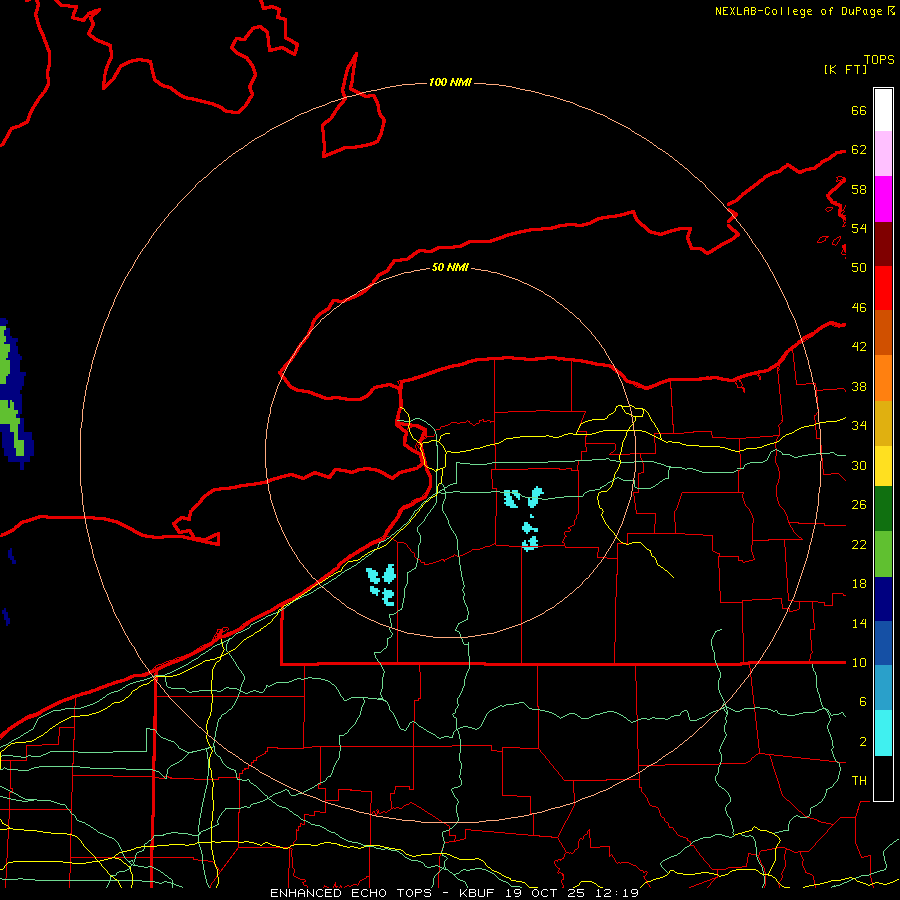Click the bright red legend swatch
Screen dimensions: 900x900
coord(883,288)
